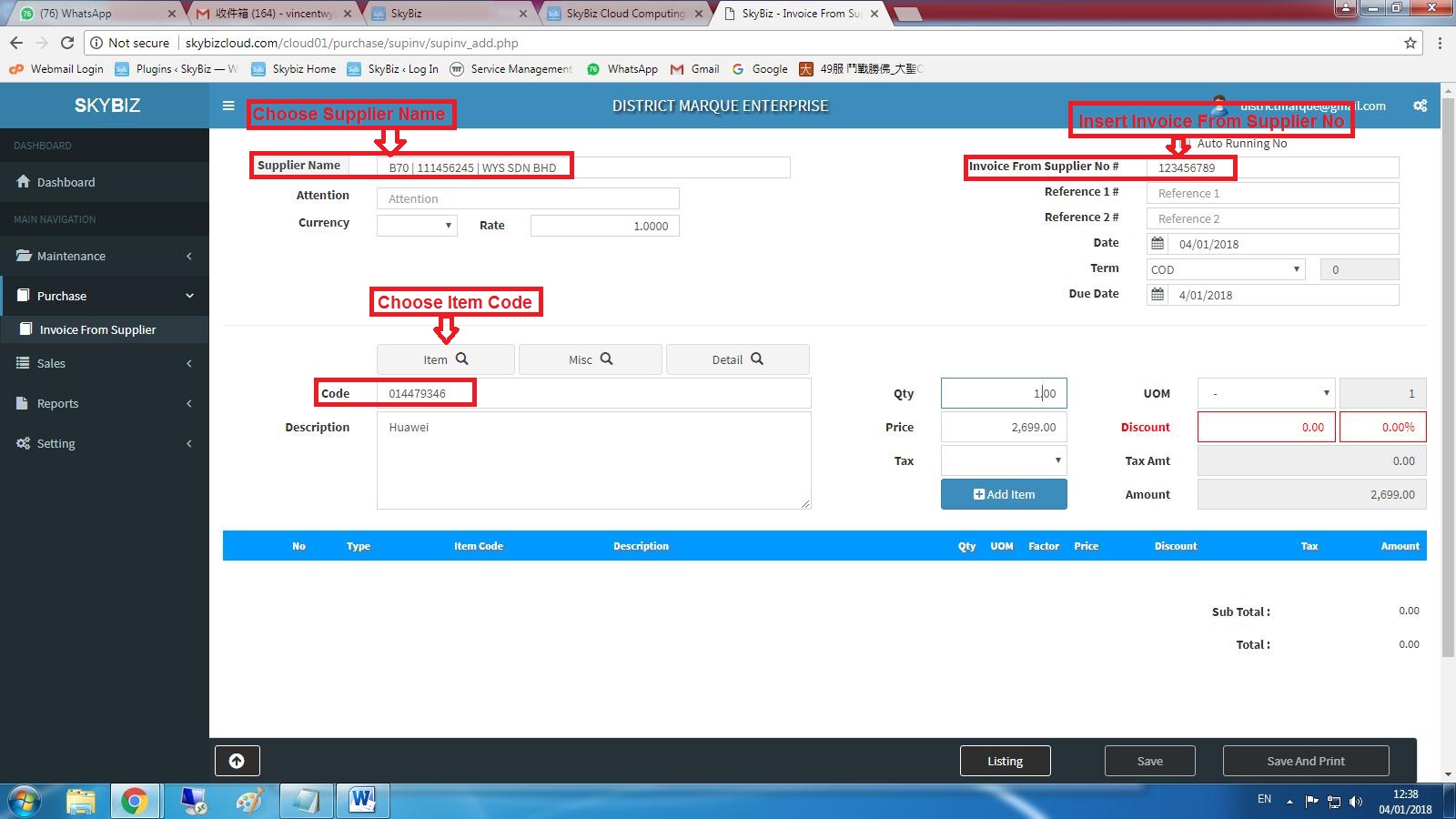Open the Currency dropdown
The image size is (1456, 819).
(x=417, y=226)
